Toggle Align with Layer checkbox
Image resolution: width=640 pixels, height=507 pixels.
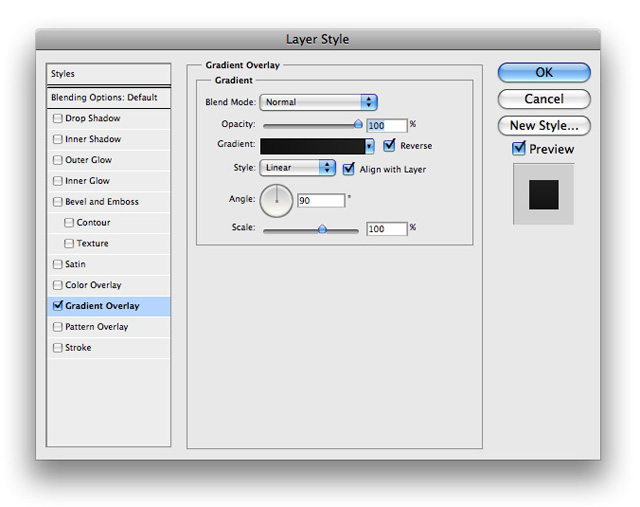pyautogui.click(x=349, y=169)
